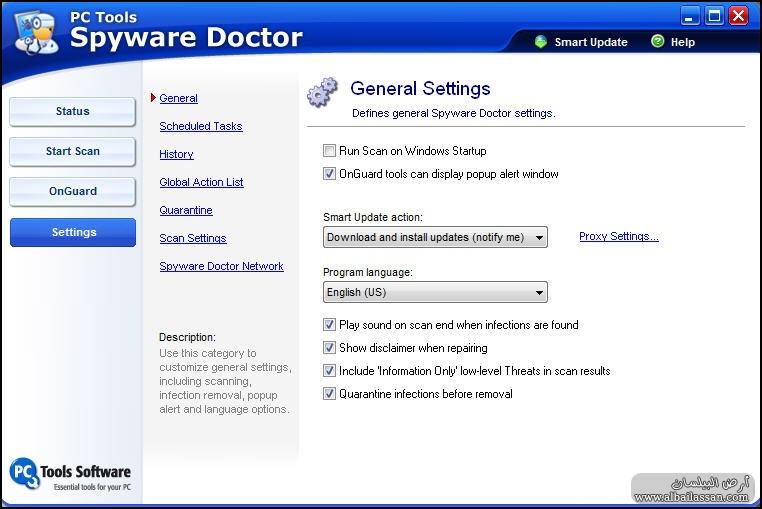762x509 pixels.
Task: Click the Spyware Doctor logo icon
Action: click(35, 32)
